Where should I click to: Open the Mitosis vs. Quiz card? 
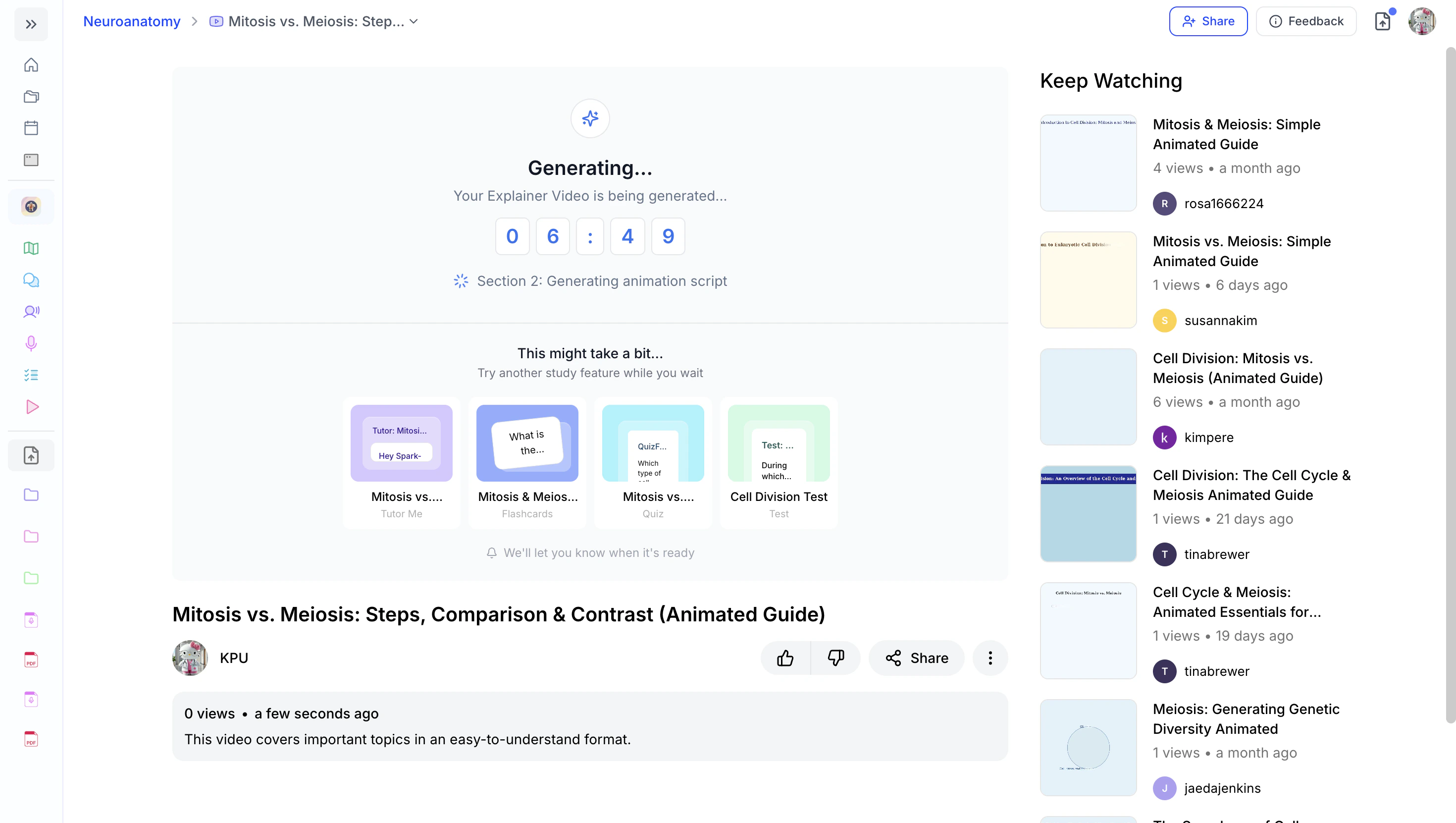(x=653, y=462)
